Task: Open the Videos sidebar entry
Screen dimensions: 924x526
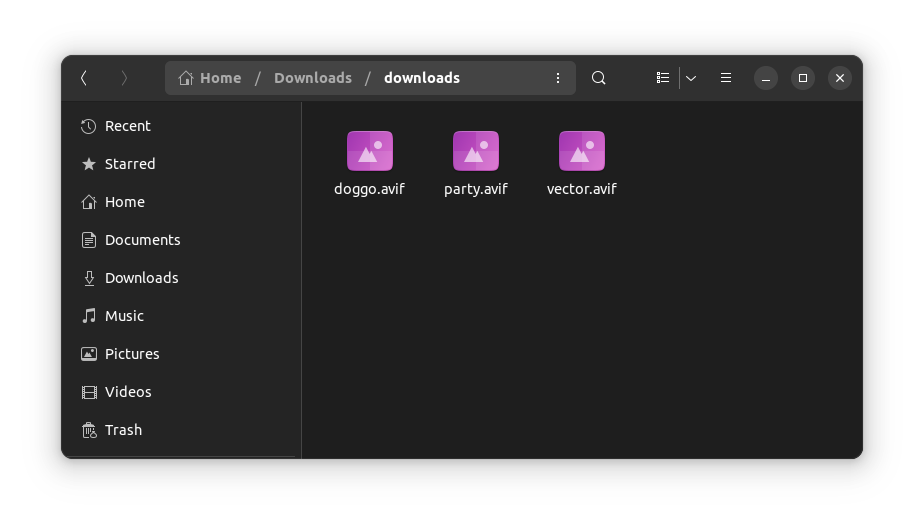Action: (x=127, y=392)
